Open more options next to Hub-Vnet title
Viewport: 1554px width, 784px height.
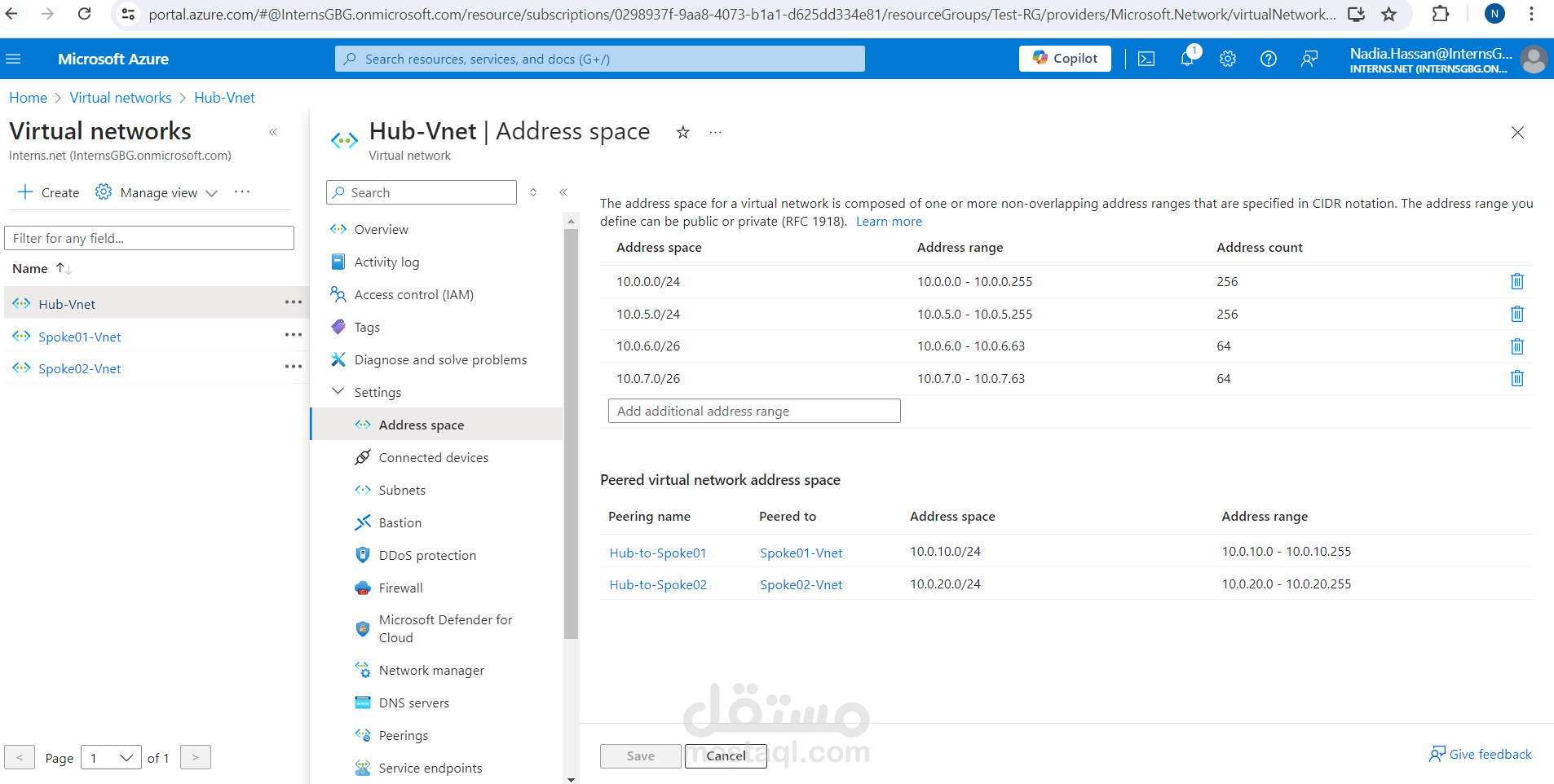point(715,132)
